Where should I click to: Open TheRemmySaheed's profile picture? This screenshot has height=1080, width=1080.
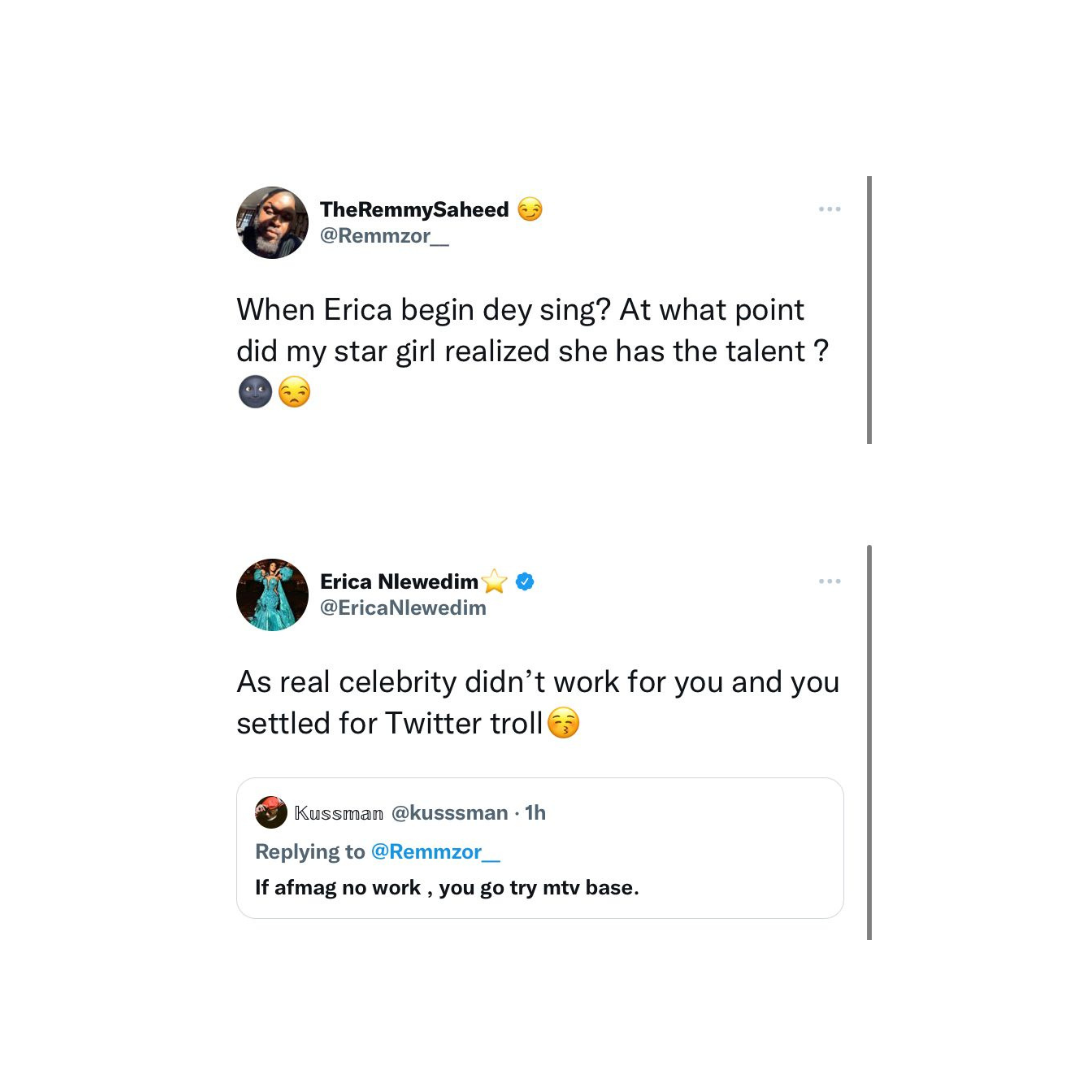(x=272, y=222)
